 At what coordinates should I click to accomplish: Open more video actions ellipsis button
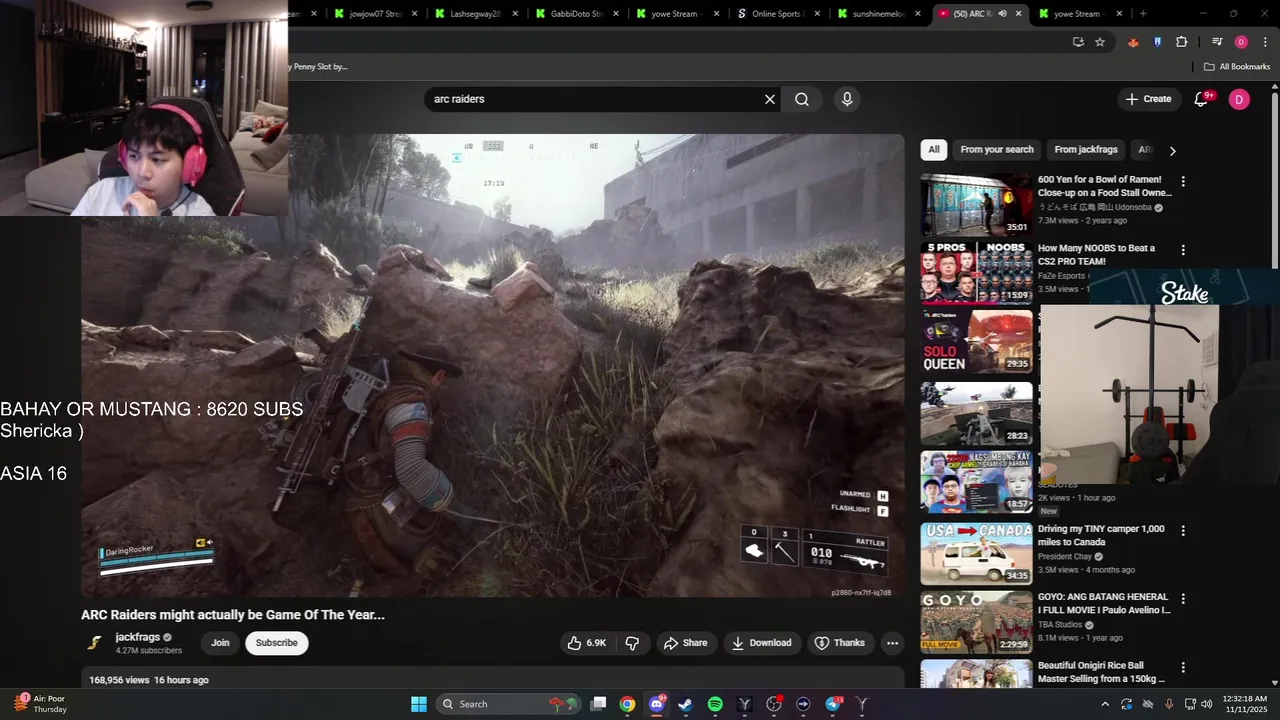pyautogui.click(x=892, y=643)
